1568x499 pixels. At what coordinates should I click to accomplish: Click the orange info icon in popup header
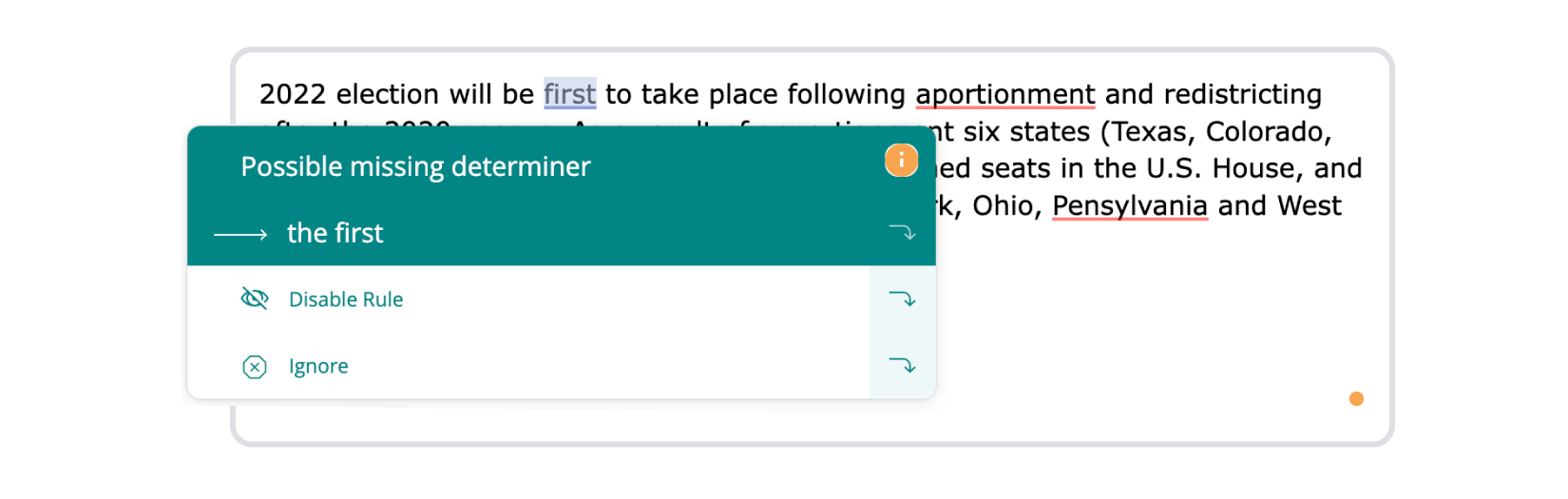(901, 161)
